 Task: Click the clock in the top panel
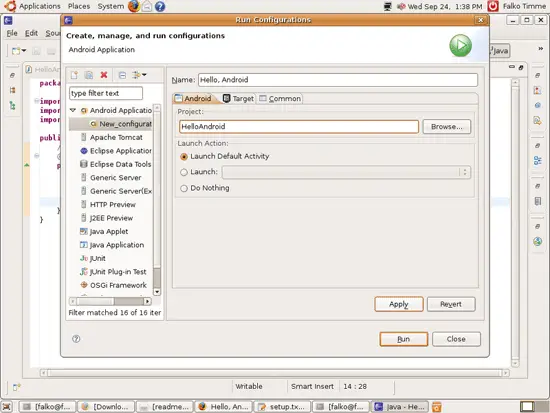click(x=445, y=6)
